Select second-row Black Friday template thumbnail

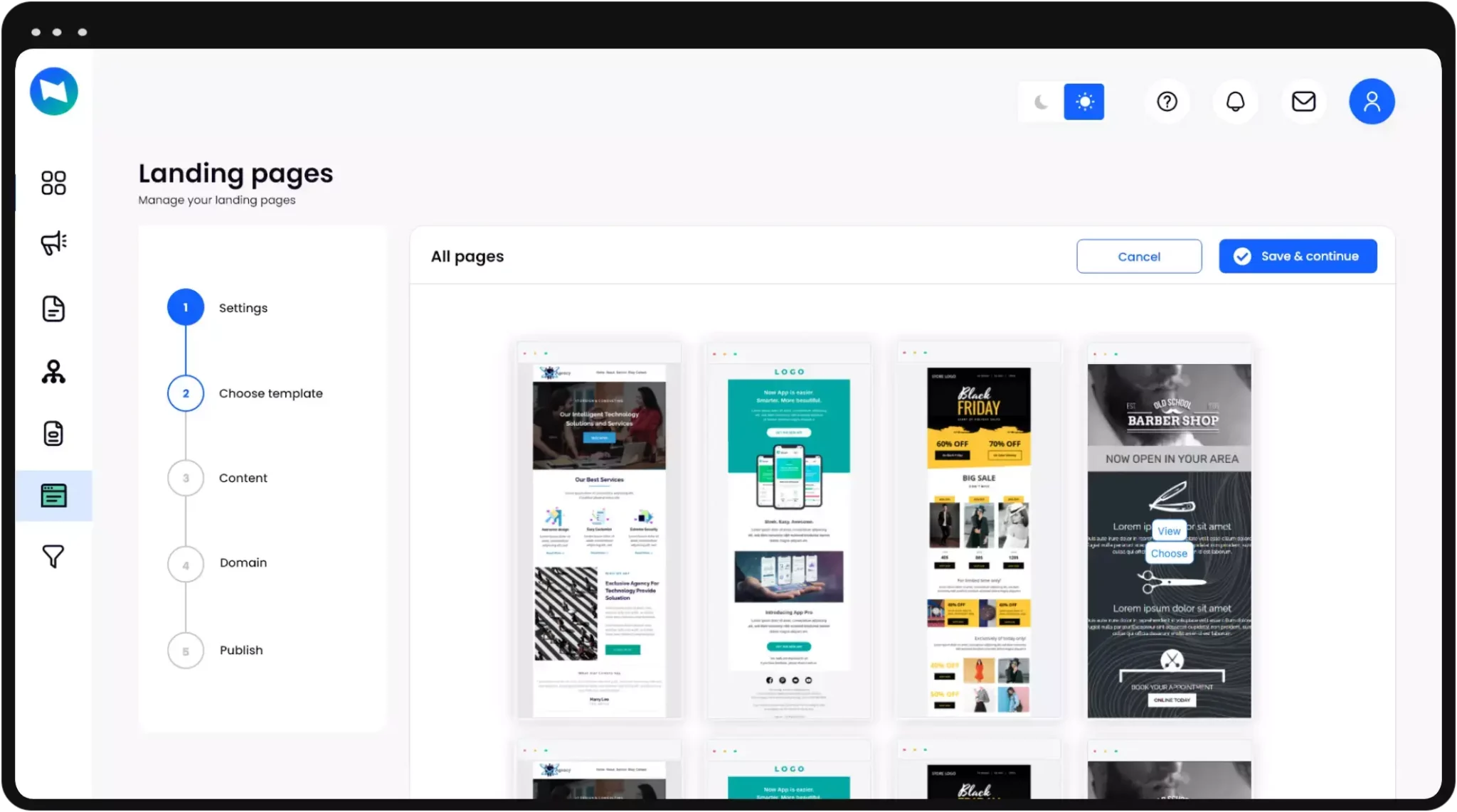[979, 769]
